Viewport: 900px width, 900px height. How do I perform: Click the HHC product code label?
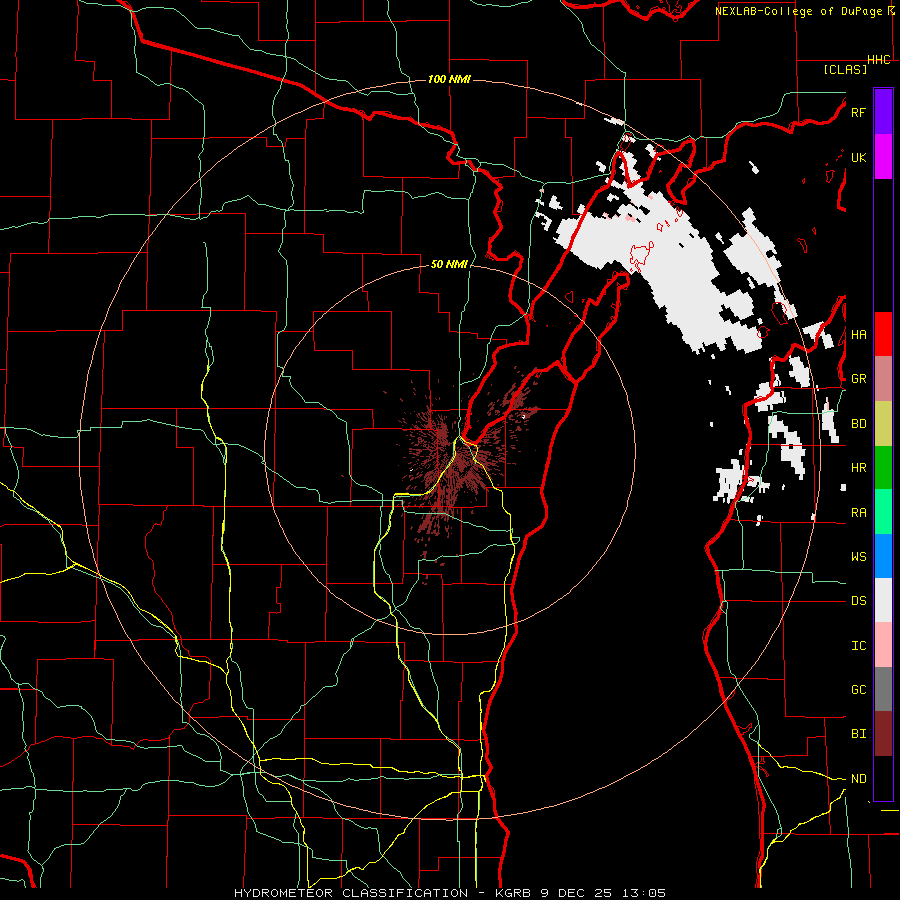tap(879, 60)
